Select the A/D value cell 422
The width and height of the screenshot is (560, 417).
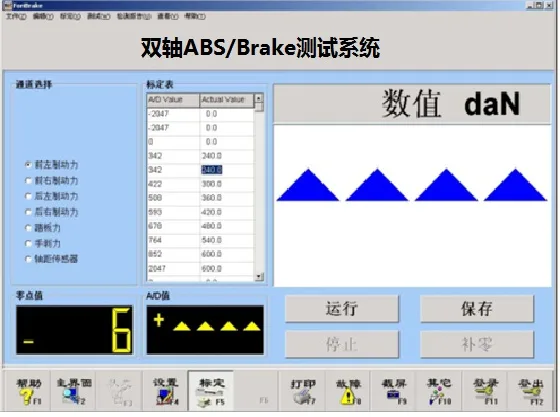[173, 184]
